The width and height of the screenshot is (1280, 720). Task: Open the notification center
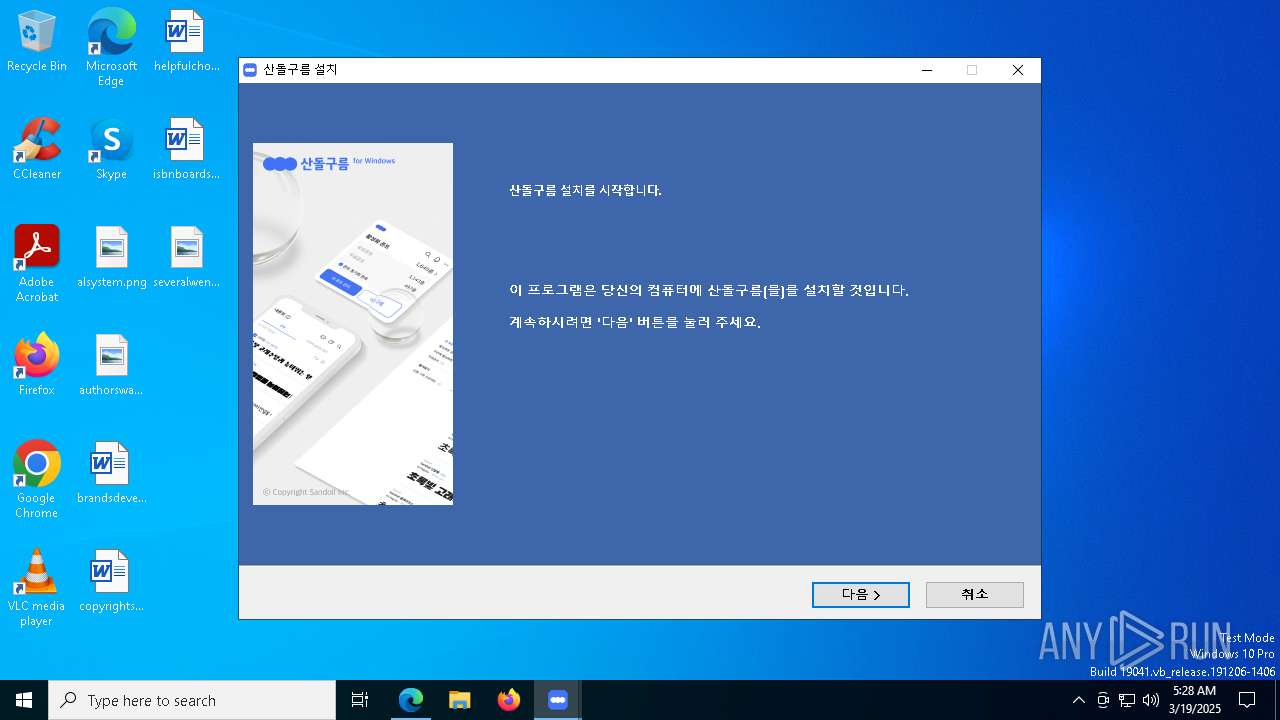[1247, 700]
